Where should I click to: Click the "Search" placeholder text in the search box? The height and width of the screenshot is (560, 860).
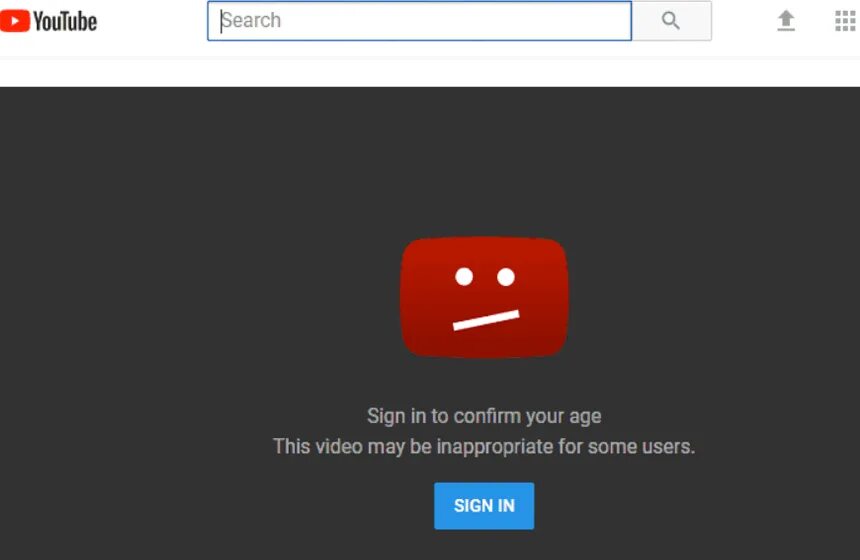[x=251, y=20]
